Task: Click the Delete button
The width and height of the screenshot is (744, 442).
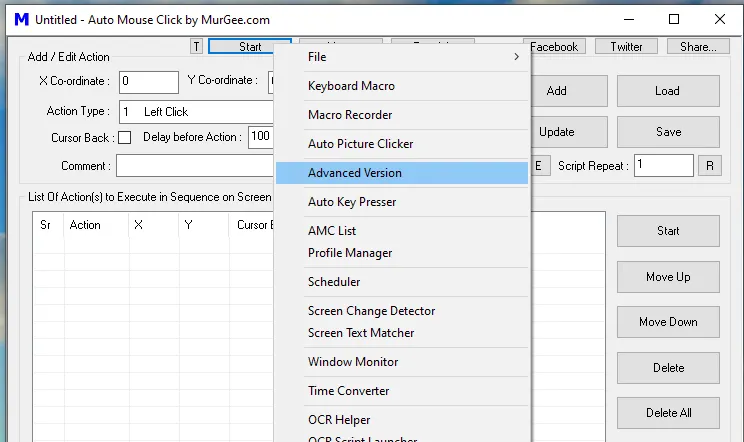Action: (x=668, y=368)
